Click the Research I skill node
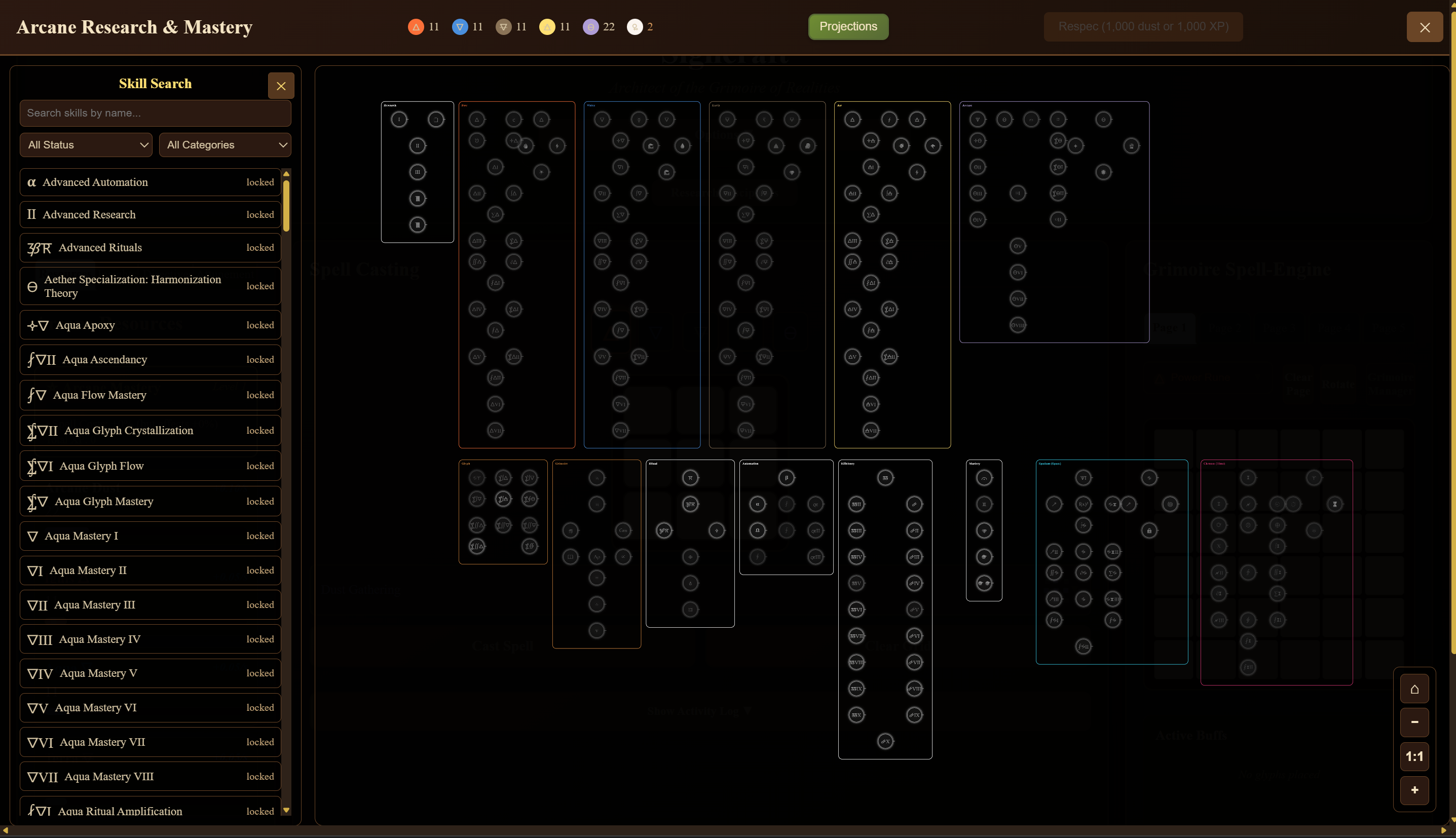 398,120
